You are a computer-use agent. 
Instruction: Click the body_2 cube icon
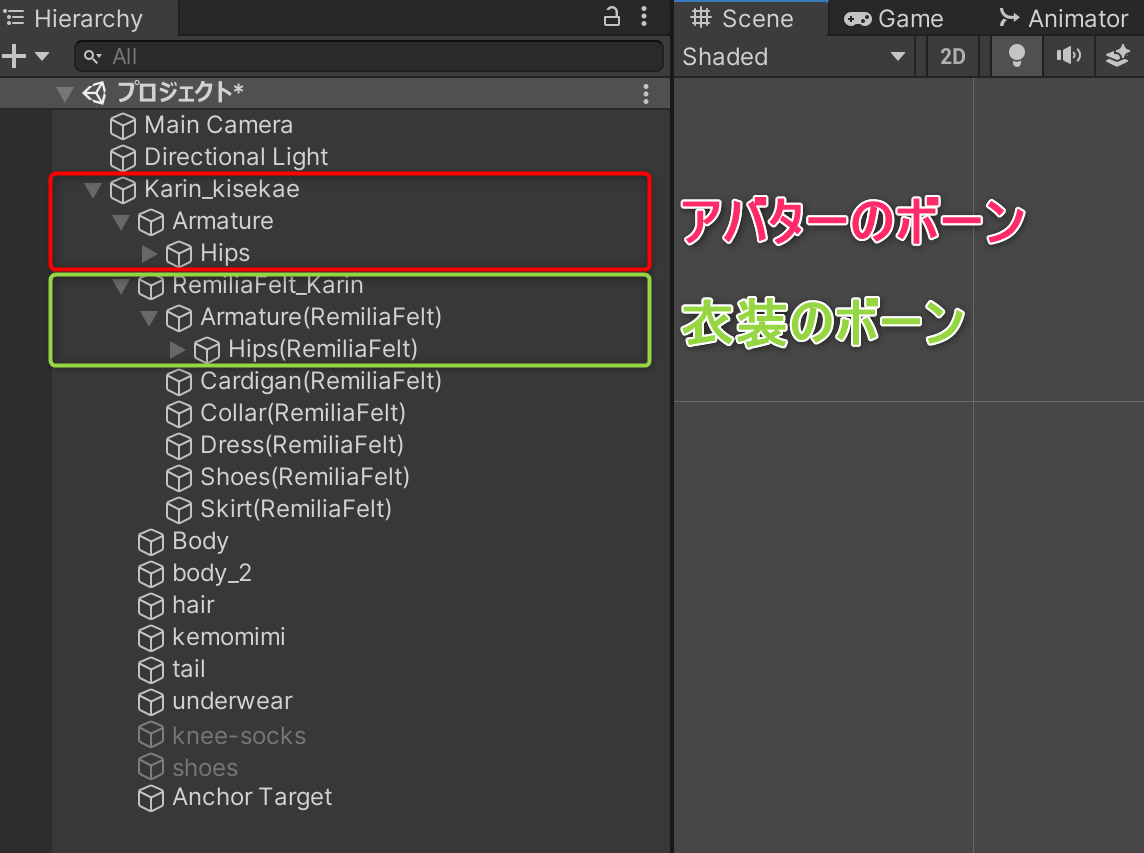click(151, 574)
